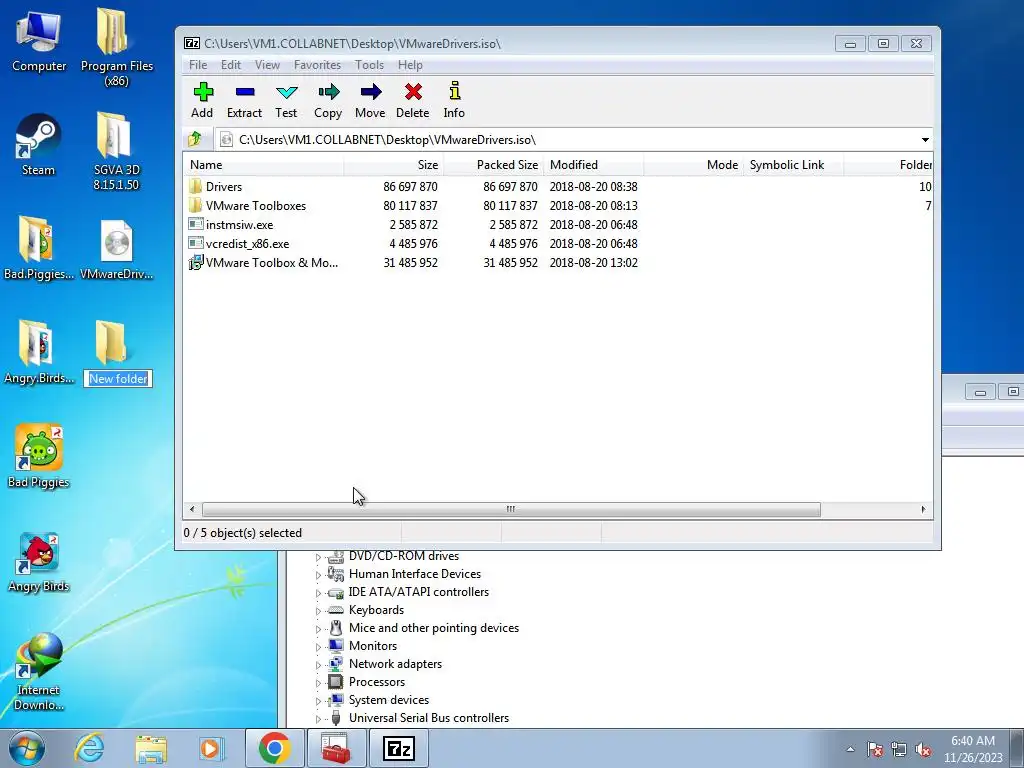Image resolution: width=1024 pixels, height=768 pixels.
Task: Click the horizontal scrollbar thumb
Action: point(511,509)
